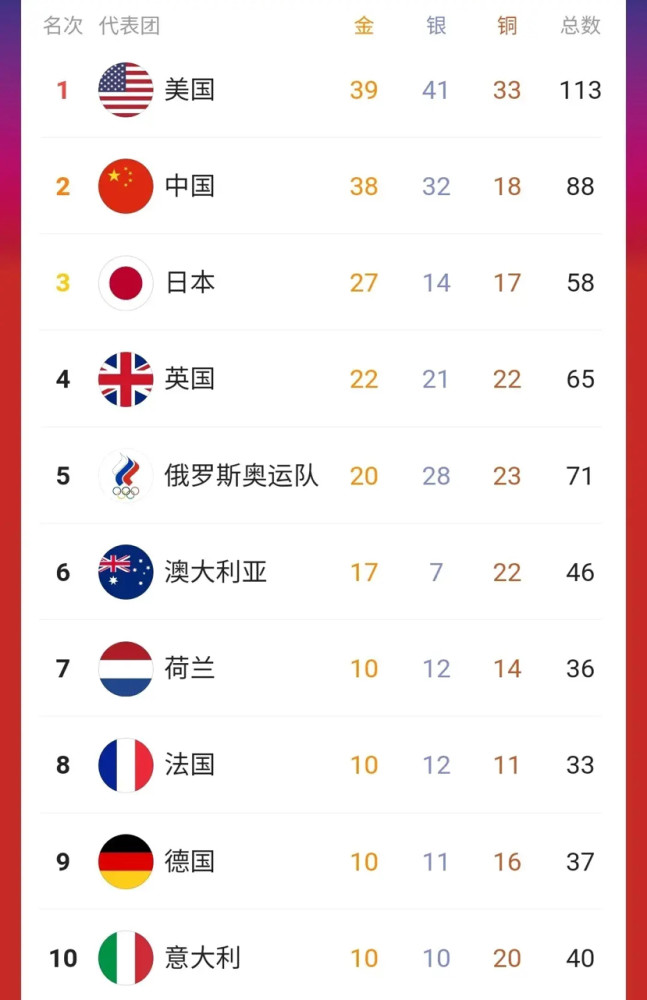Click the 代表团 column header
This screenshot has height=1000, width=647.
[x=129, y=26]
